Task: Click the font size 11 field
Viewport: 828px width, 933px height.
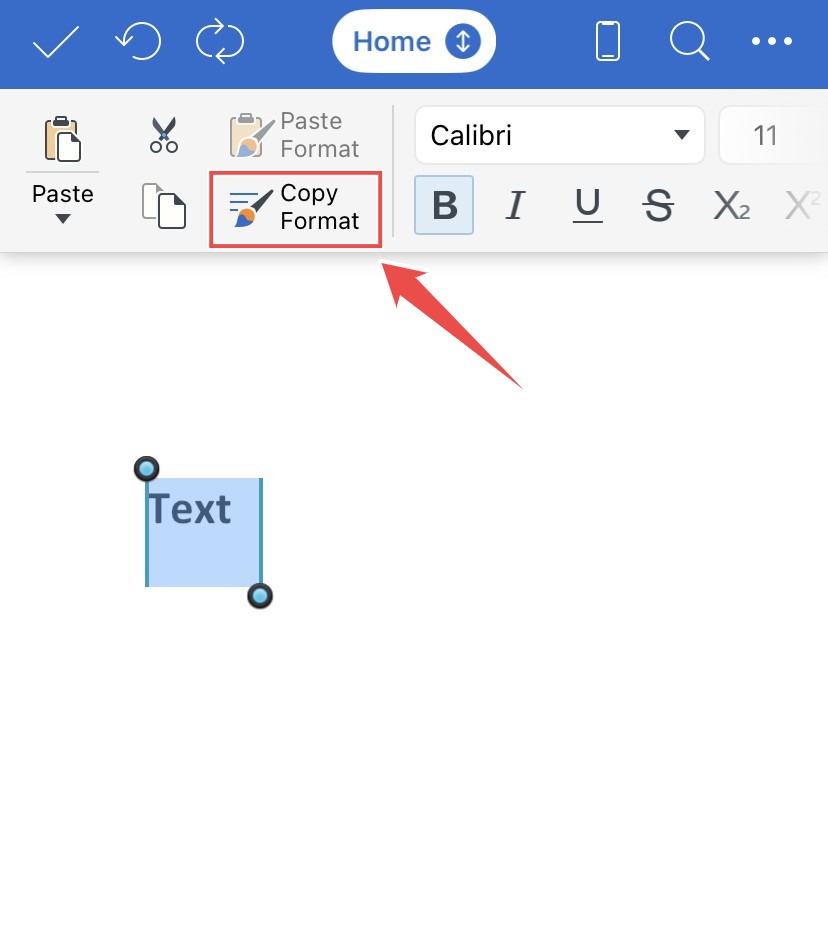Action: point(773,135)
